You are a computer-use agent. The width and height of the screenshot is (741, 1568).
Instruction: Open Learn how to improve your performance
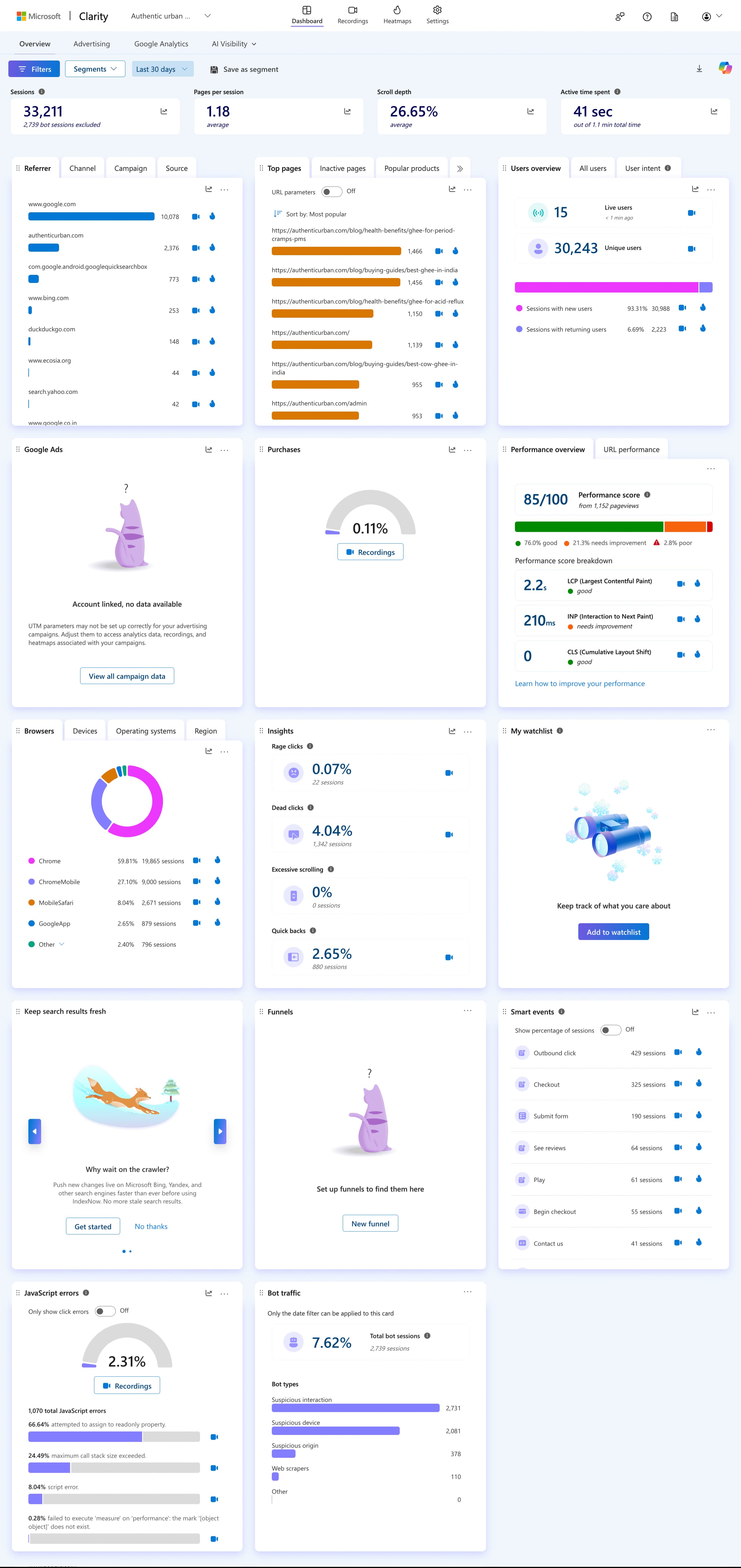tap(580, 684)
